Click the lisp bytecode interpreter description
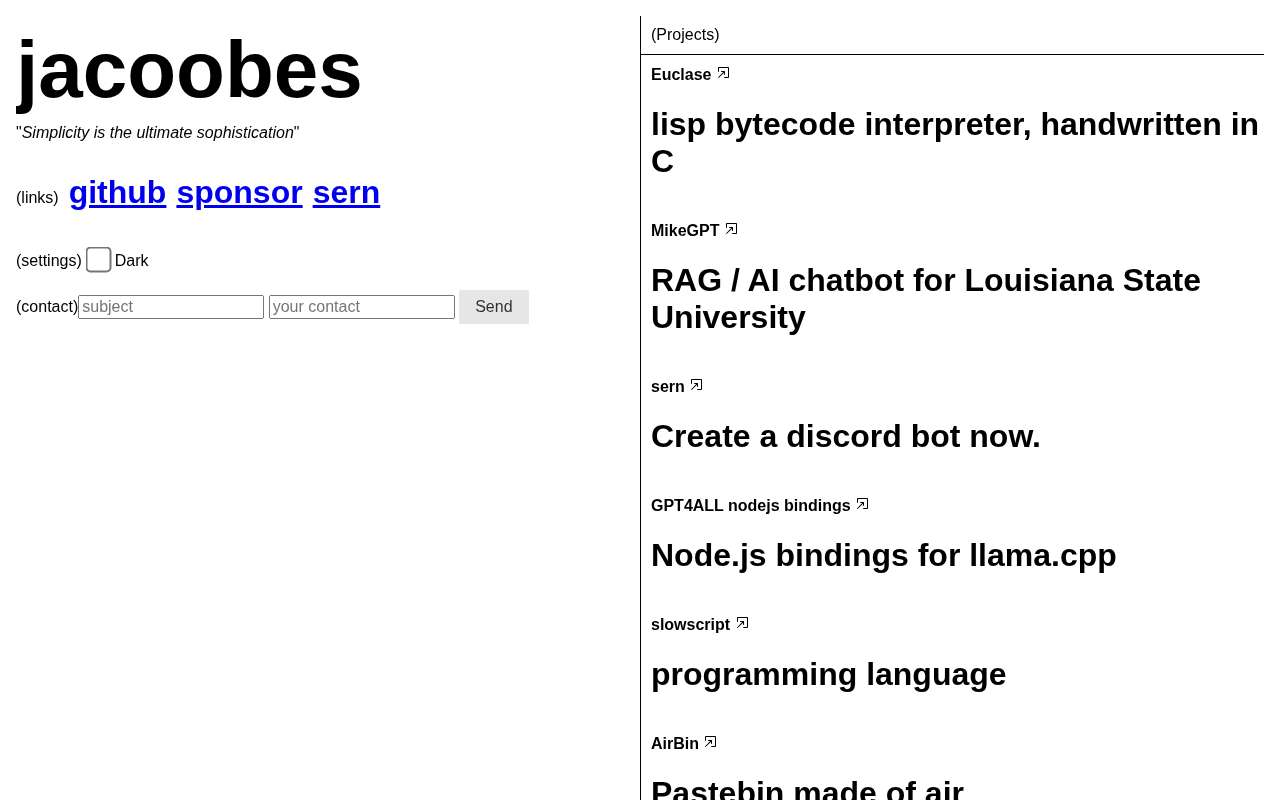The image size is (1280, 800). coord(955,143)
